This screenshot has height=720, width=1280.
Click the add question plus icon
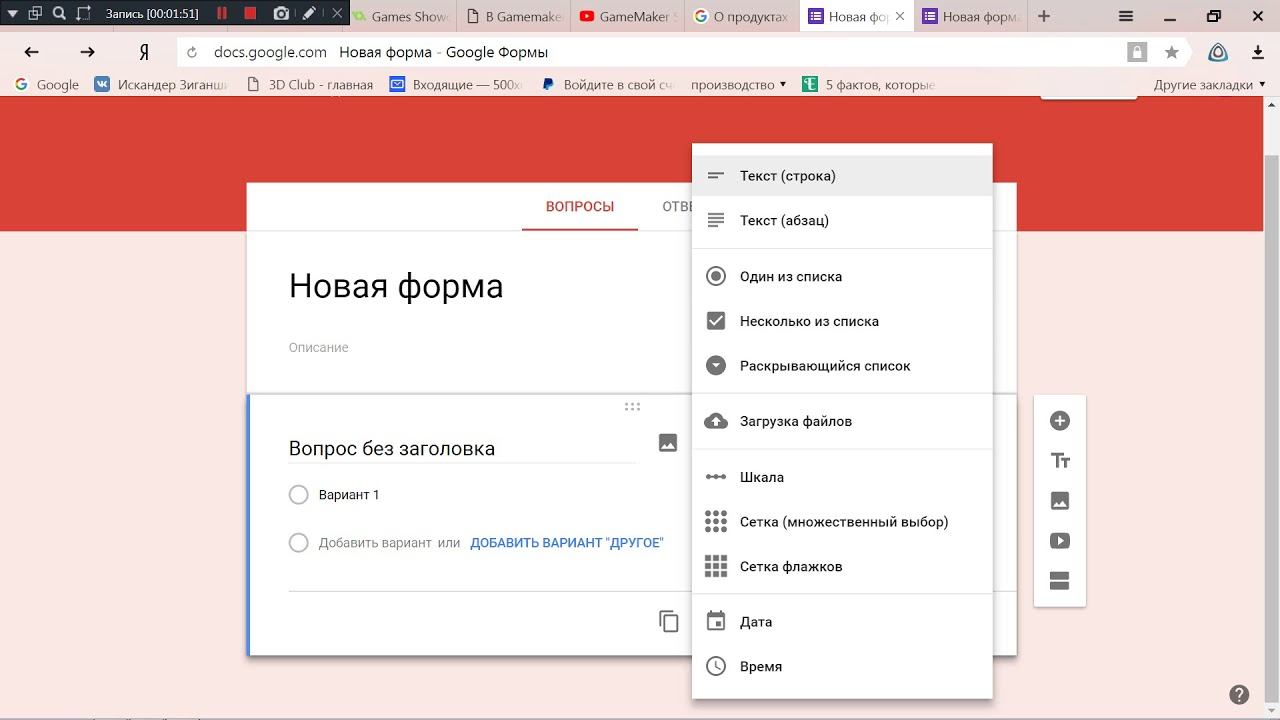pos(1060,421)
